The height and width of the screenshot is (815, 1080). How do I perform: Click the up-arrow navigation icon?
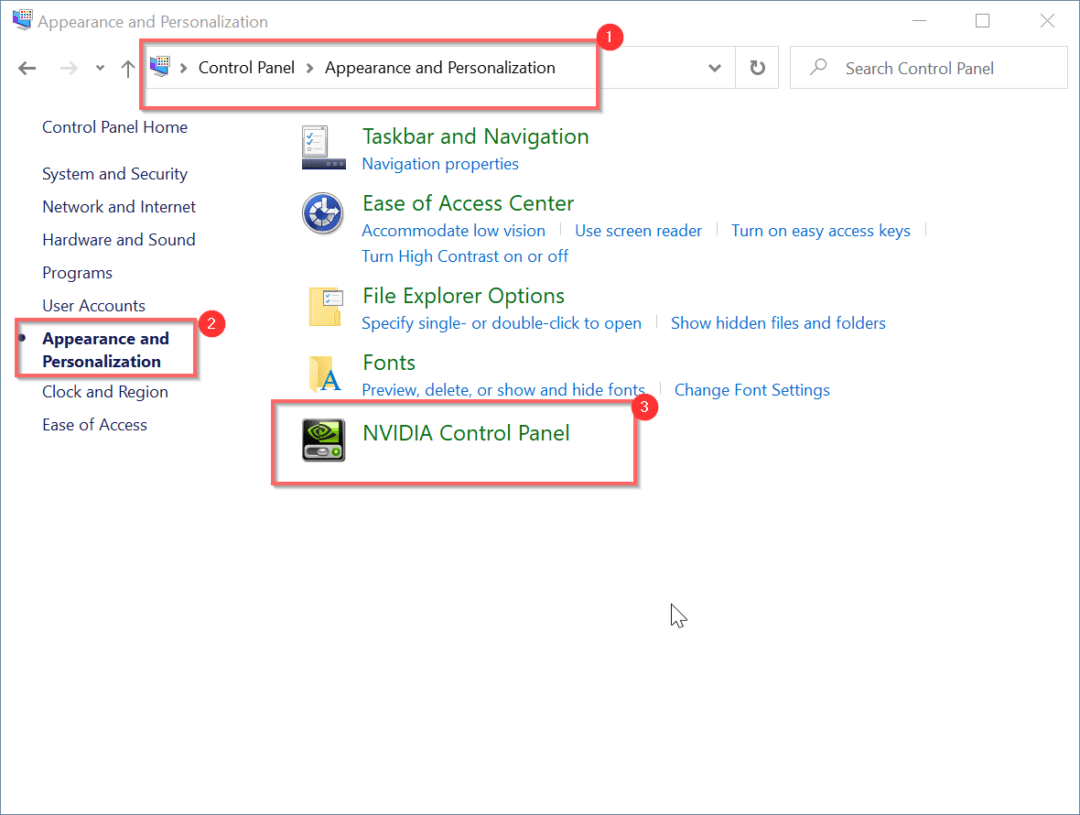tap(127, 67)
